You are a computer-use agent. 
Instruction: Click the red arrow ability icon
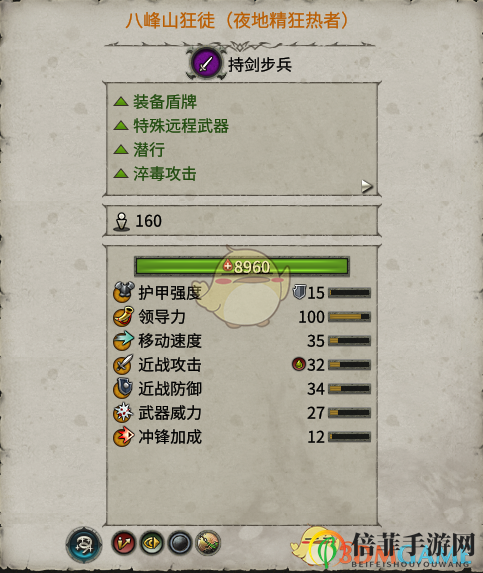click(124, 543)
